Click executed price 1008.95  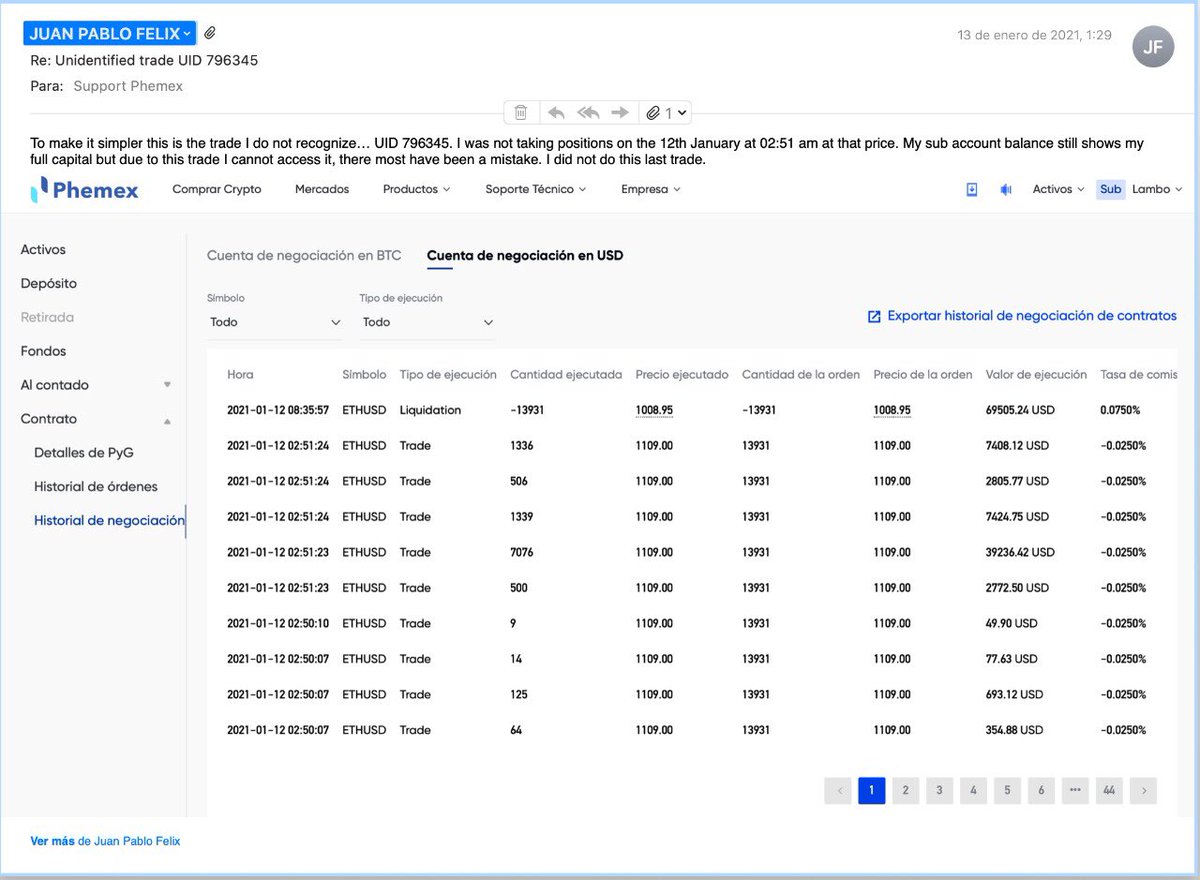click(x=654, y=410)
